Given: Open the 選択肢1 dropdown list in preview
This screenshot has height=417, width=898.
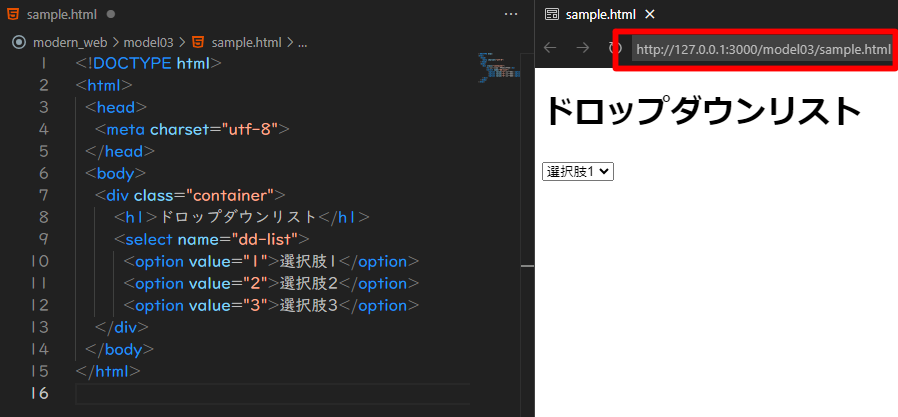Looking at the screenshot, I should pos(578,172).
